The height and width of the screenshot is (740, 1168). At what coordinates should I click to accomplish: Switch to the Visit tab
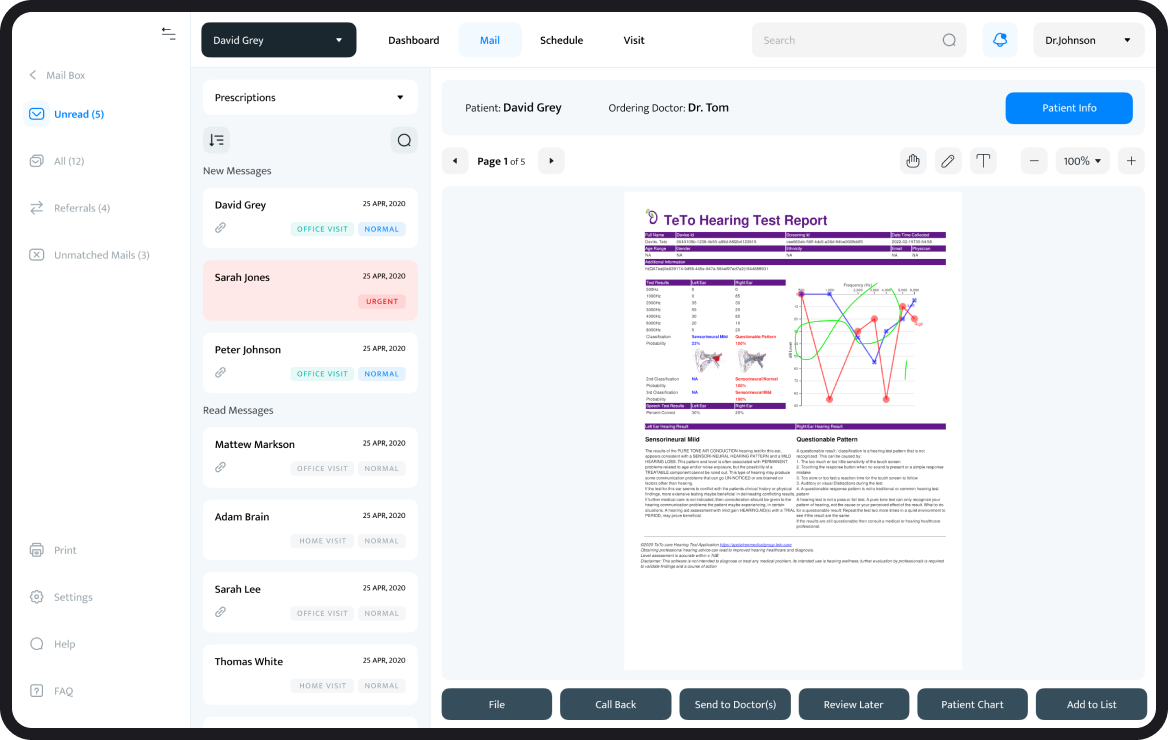pyautogui.click(x=634, y=40)
